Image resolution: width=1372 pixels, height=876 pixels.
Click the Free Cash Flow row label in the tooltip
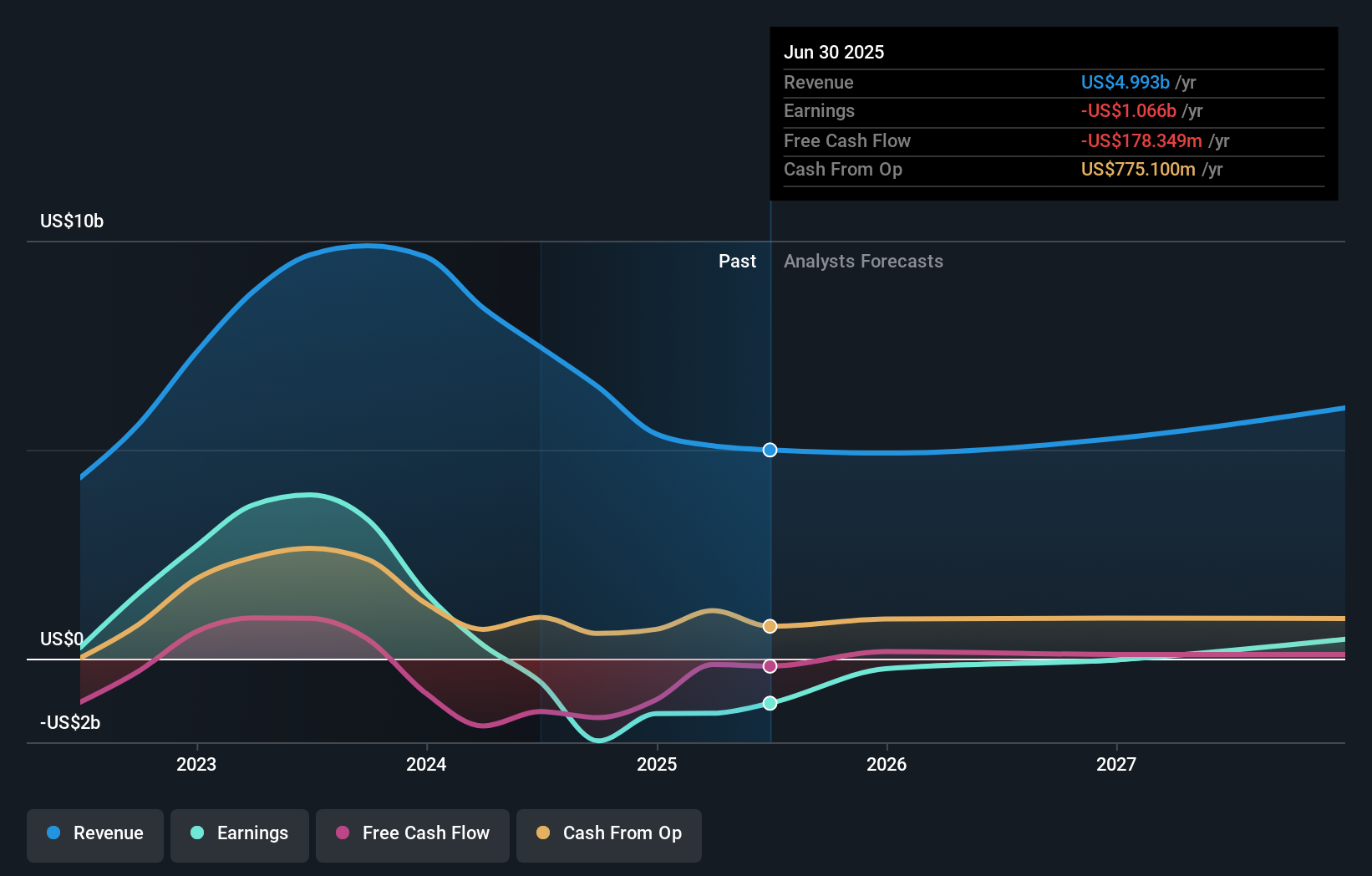pyautogui.click(x=847, y=140)
